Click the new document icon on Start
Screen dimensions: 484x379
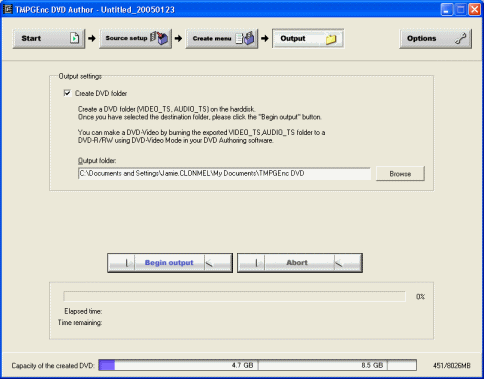click(x=75, y=38)
